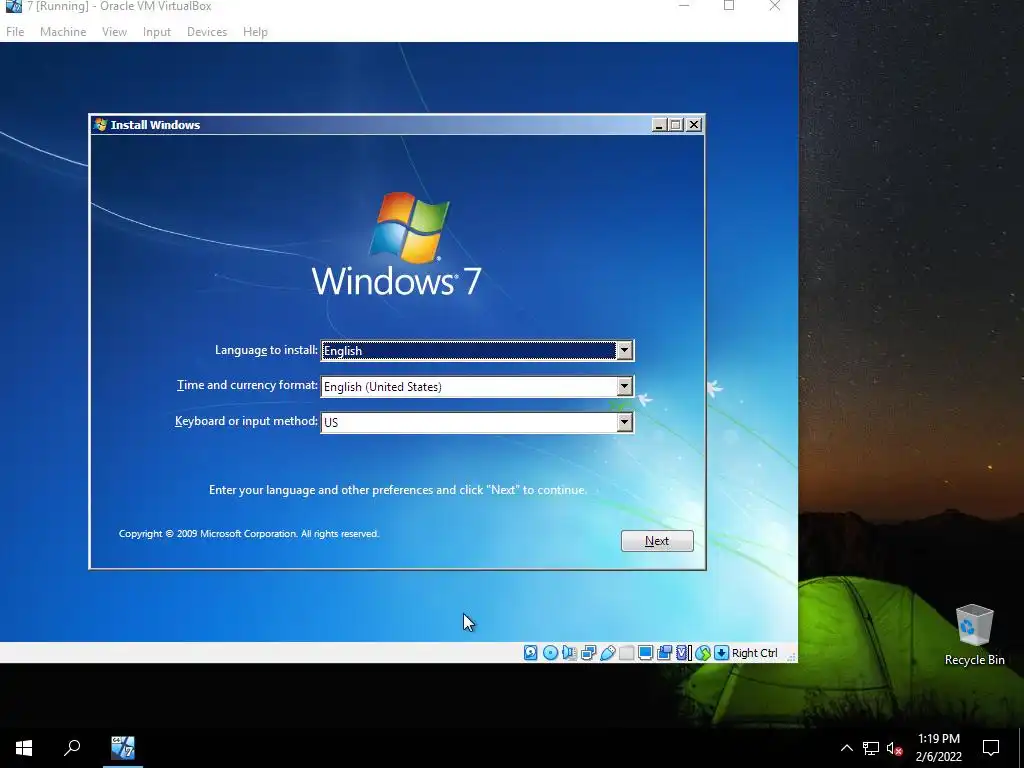Click Next to continue setup
Image resolution: width=1024 pixels, height=768 pixels.
click(x=657, y=541)
